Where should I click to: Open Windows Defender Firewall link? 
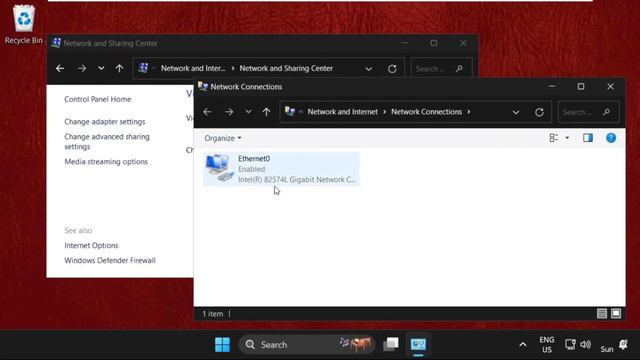point(110,260)
